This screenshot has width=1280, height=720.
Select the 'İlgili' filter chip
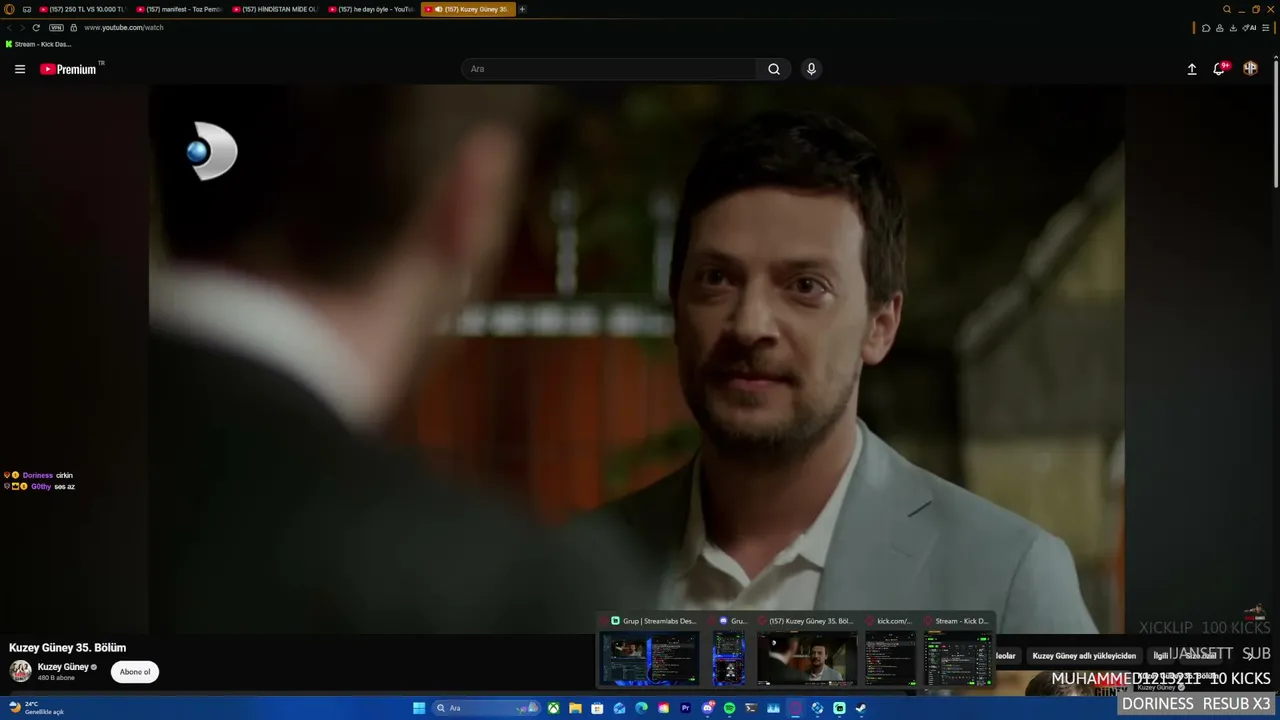1161,656
